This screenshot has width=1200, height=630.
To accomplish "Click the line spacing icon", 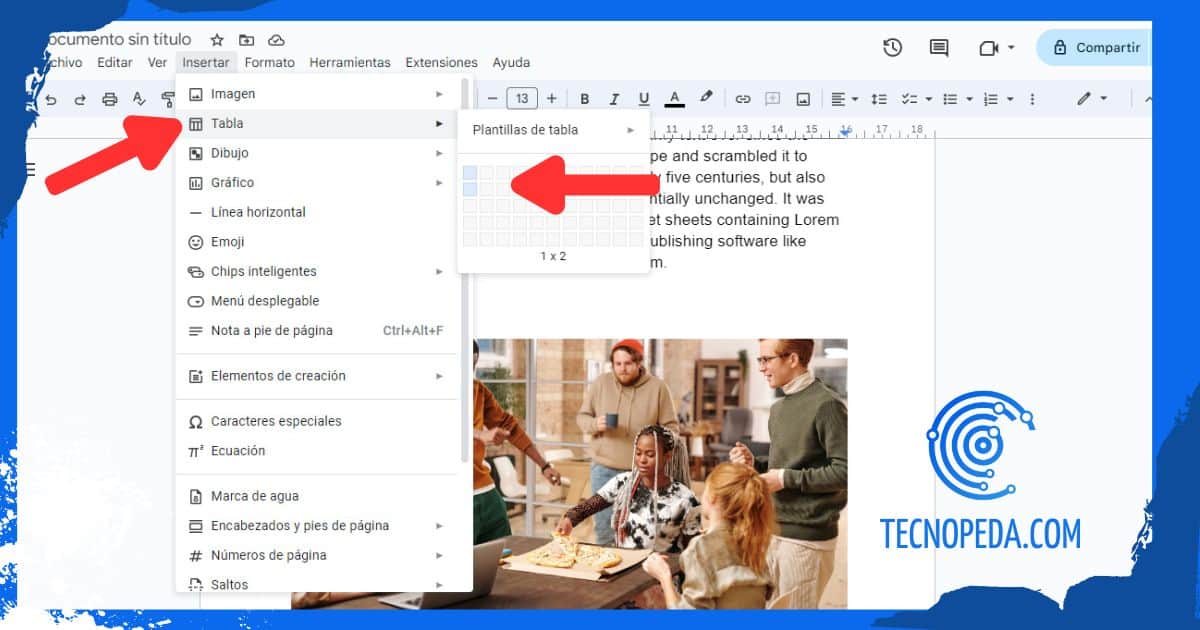I will 879,99.
